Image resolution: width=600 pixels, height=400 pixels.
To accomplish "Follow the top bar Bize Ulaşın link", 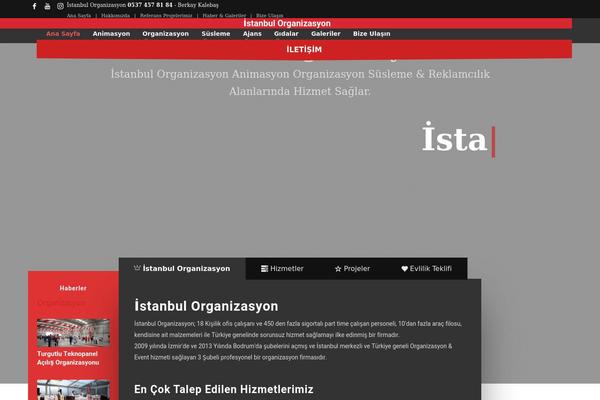I will pyautogui.click(x=270, y=16).
